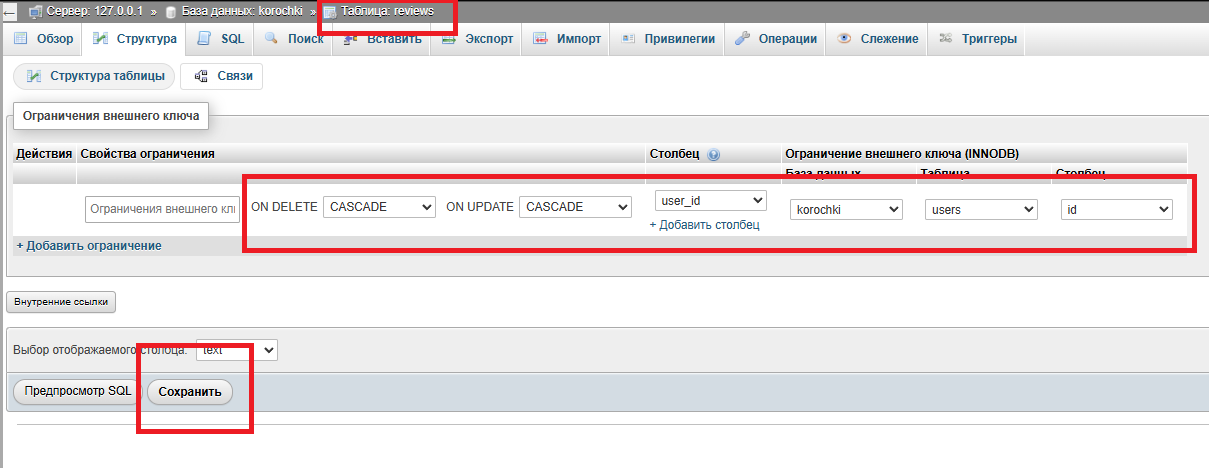Click the Импорт tab icon
The image size is (1209, 468).
(x=540, y=39)
